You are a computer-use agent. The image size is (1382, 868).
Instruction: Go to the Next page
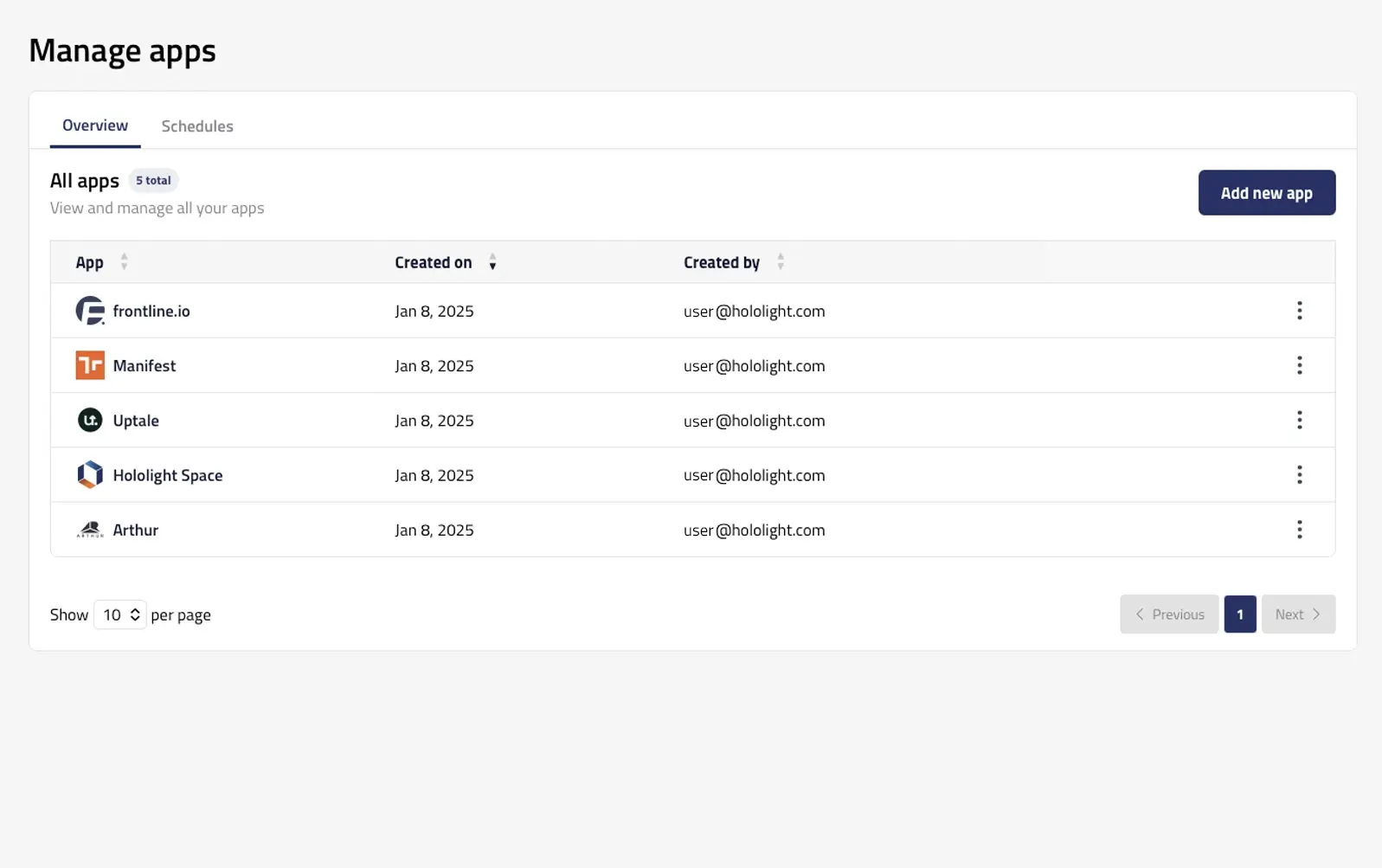tap(1297, 614)
